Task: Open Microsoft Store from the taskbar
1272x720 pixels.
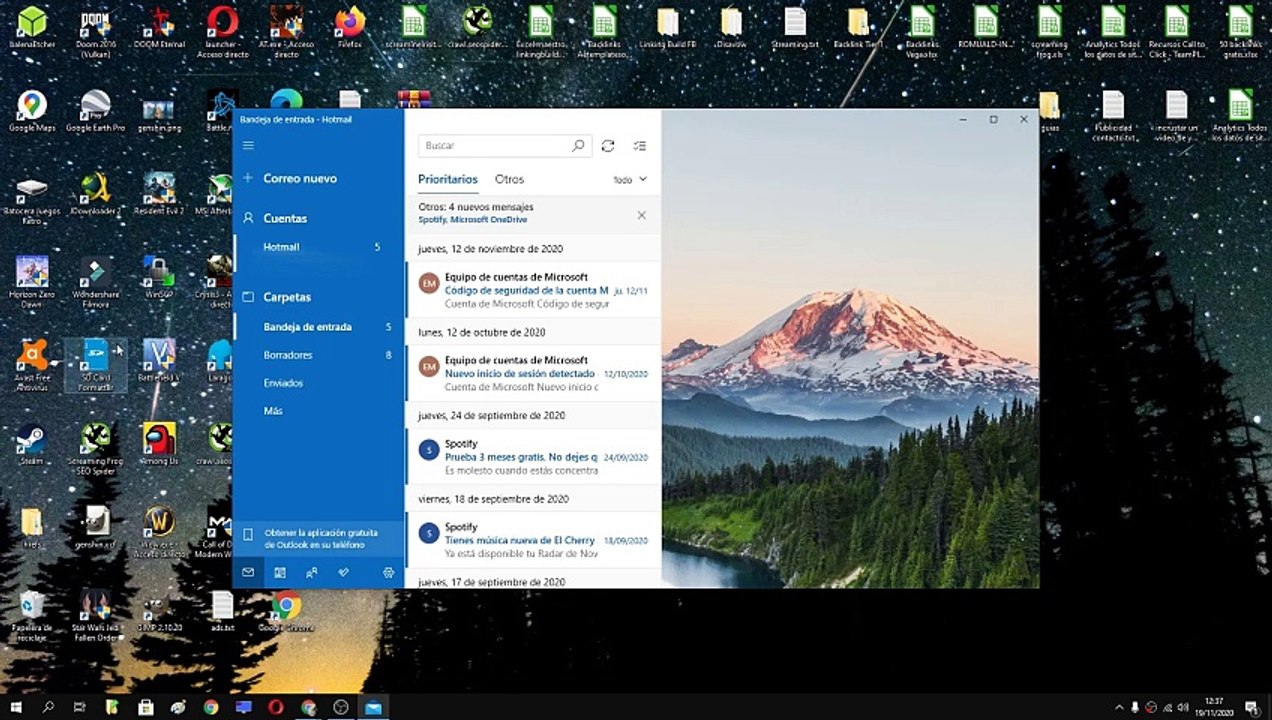Action: point(146,707)
